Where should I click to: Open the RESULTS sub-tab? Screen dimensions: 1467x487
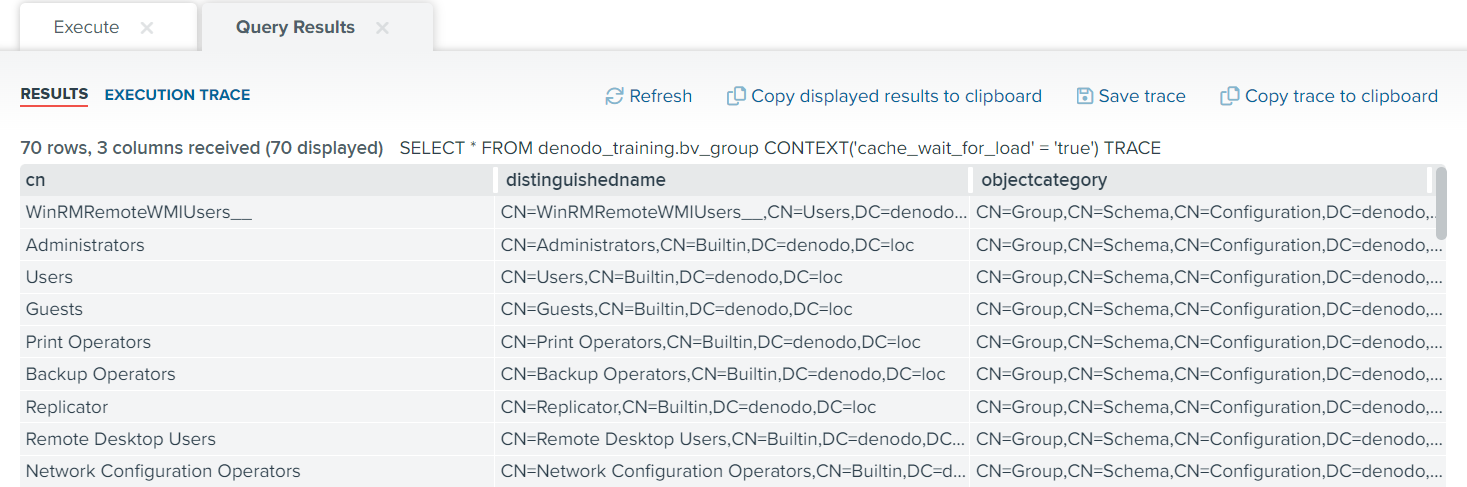[54, 94]
